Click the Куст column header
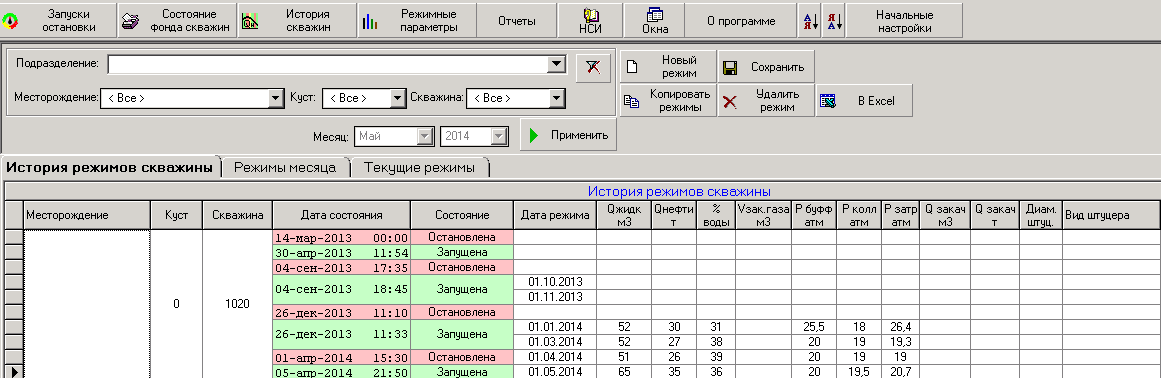The width and height of the screenshot is (1164, 383). [176, 215]
